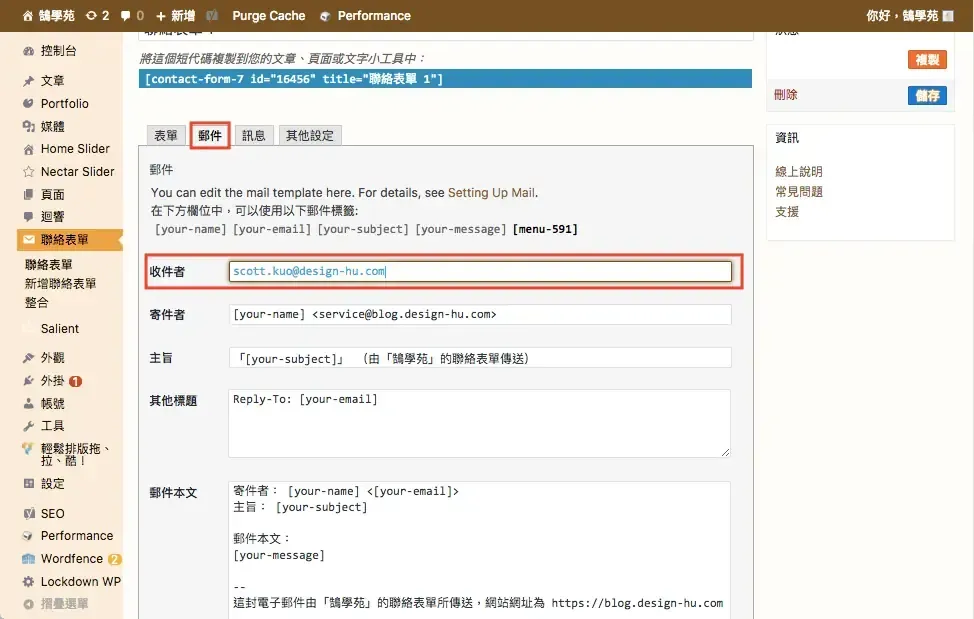This screenshot has width=974, height=619.
Task: Click the 收件者 email input field
Action: (x=480, y=271)
